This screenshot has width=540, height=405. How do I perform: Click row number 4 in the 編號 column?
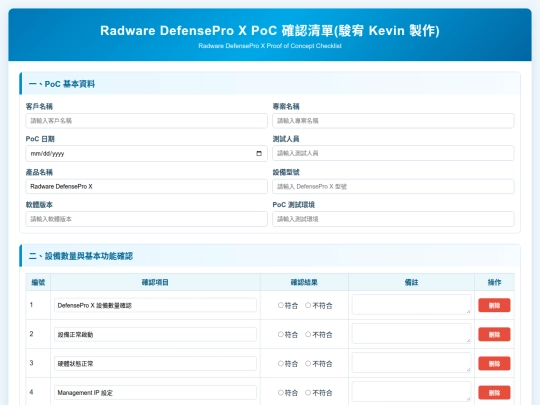31,392
